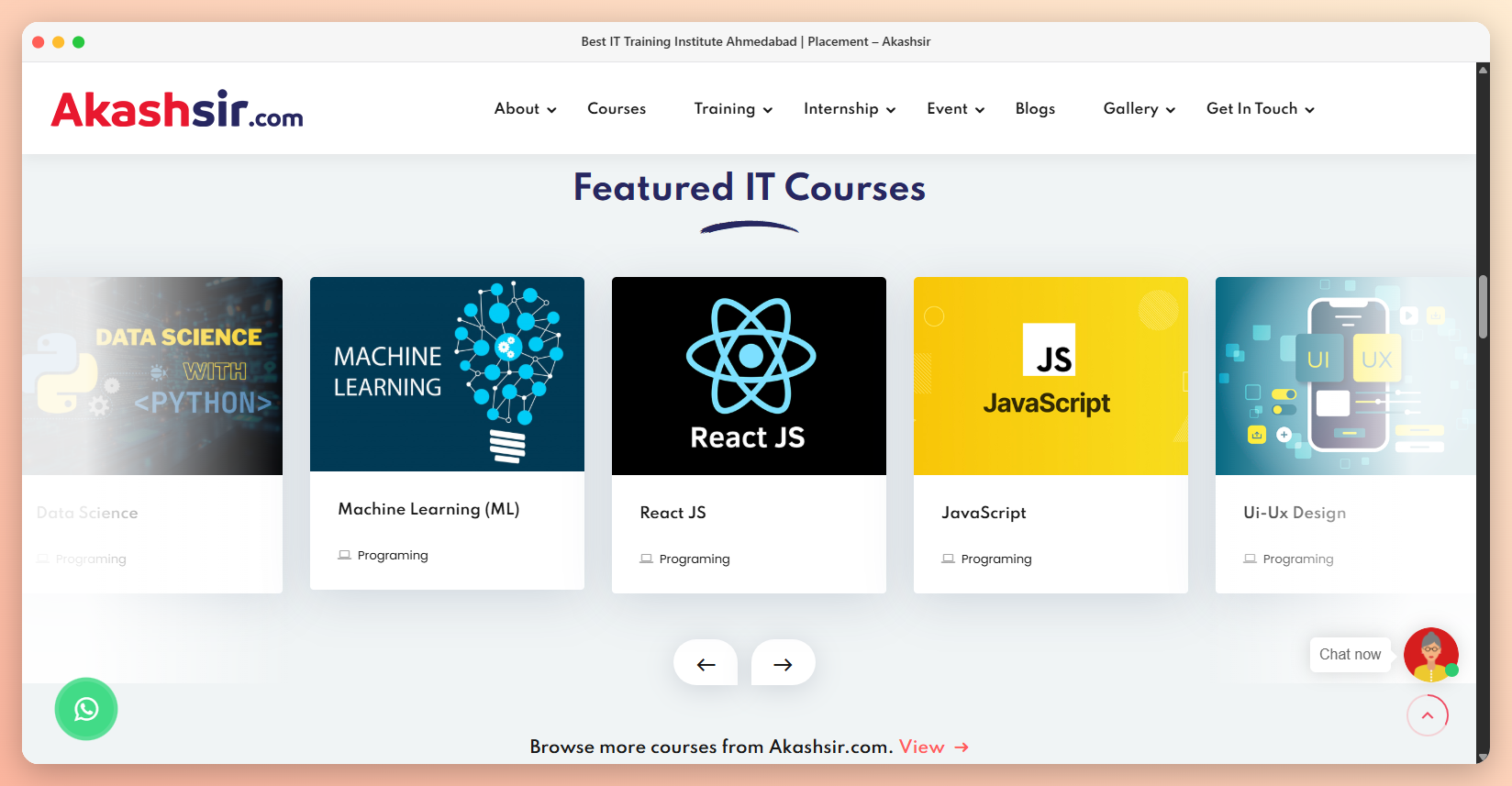The width and height of the screenshot is (1512, 786).
Task: Click the page vertical scrollbar thumb
Action: pyautogui.click(x=1483, y=306)
